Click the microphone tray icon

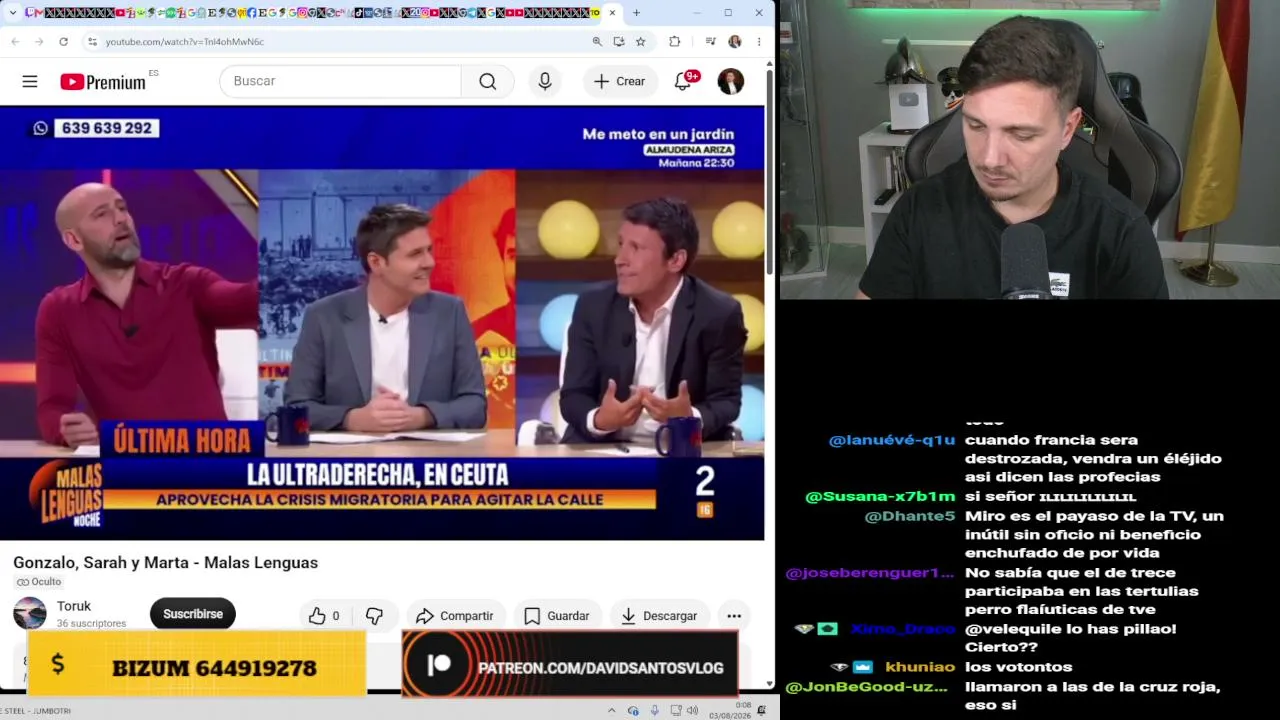[x=655, y=710]
